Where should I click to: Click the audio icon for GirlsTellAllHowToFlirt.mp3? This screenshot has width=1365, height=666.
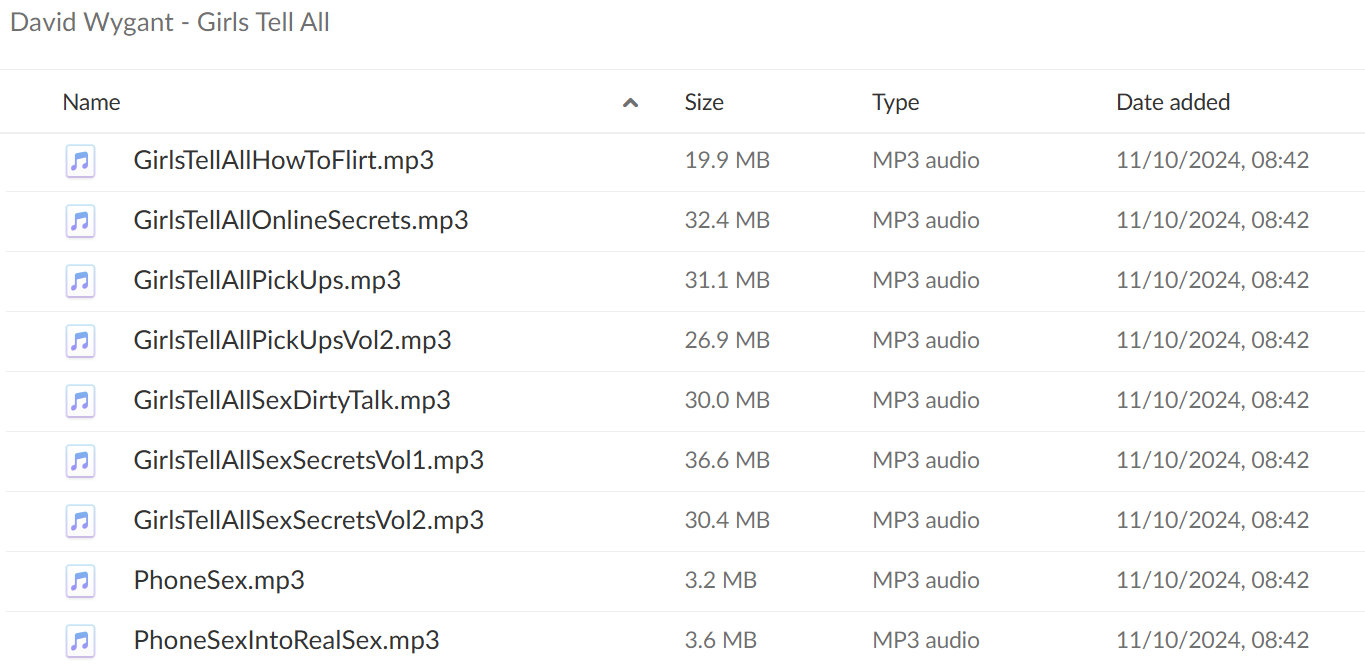(81, 161)
